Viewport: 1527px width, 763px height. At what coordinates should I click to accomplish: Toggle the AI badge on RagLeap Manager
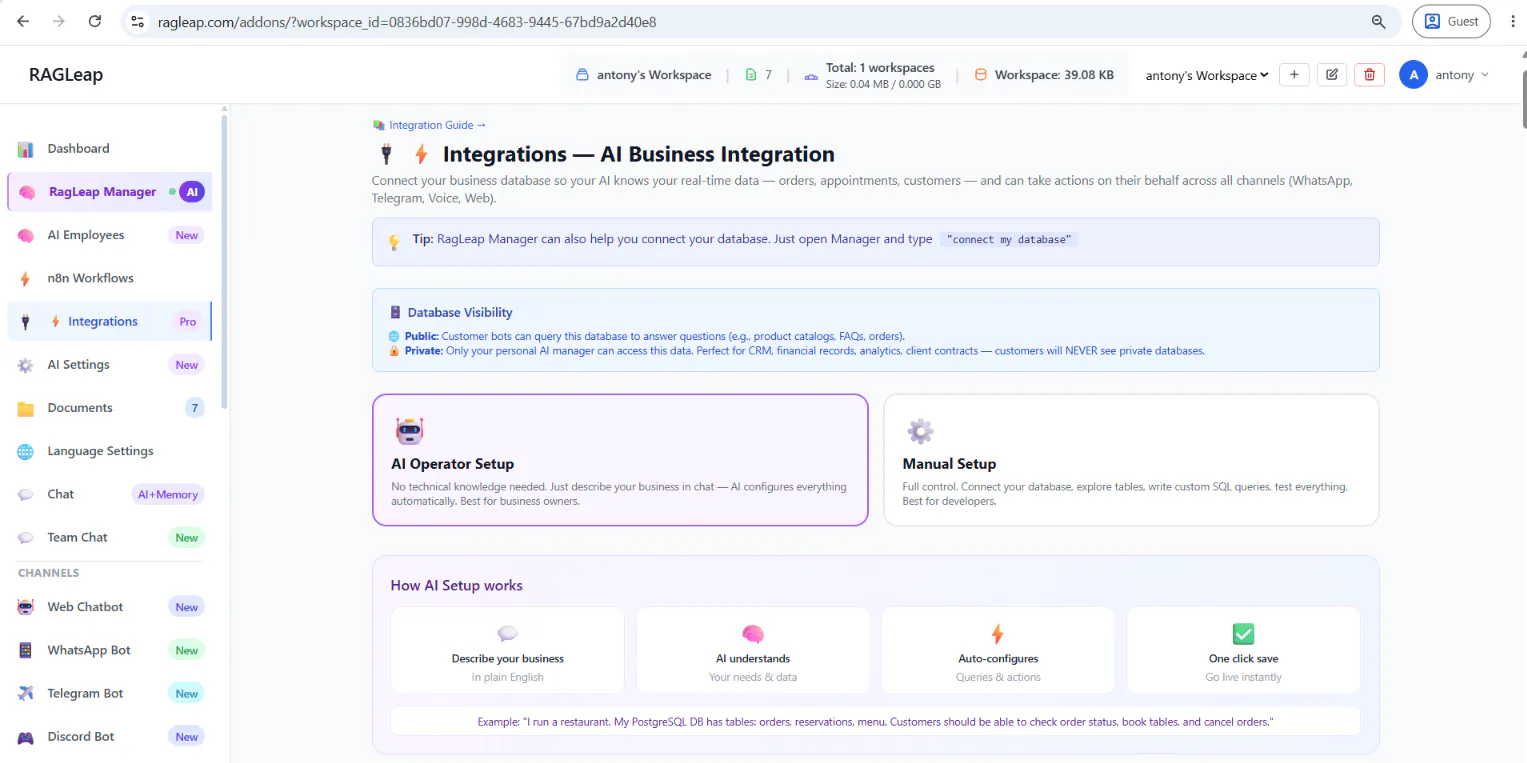[x=192, y=191]
